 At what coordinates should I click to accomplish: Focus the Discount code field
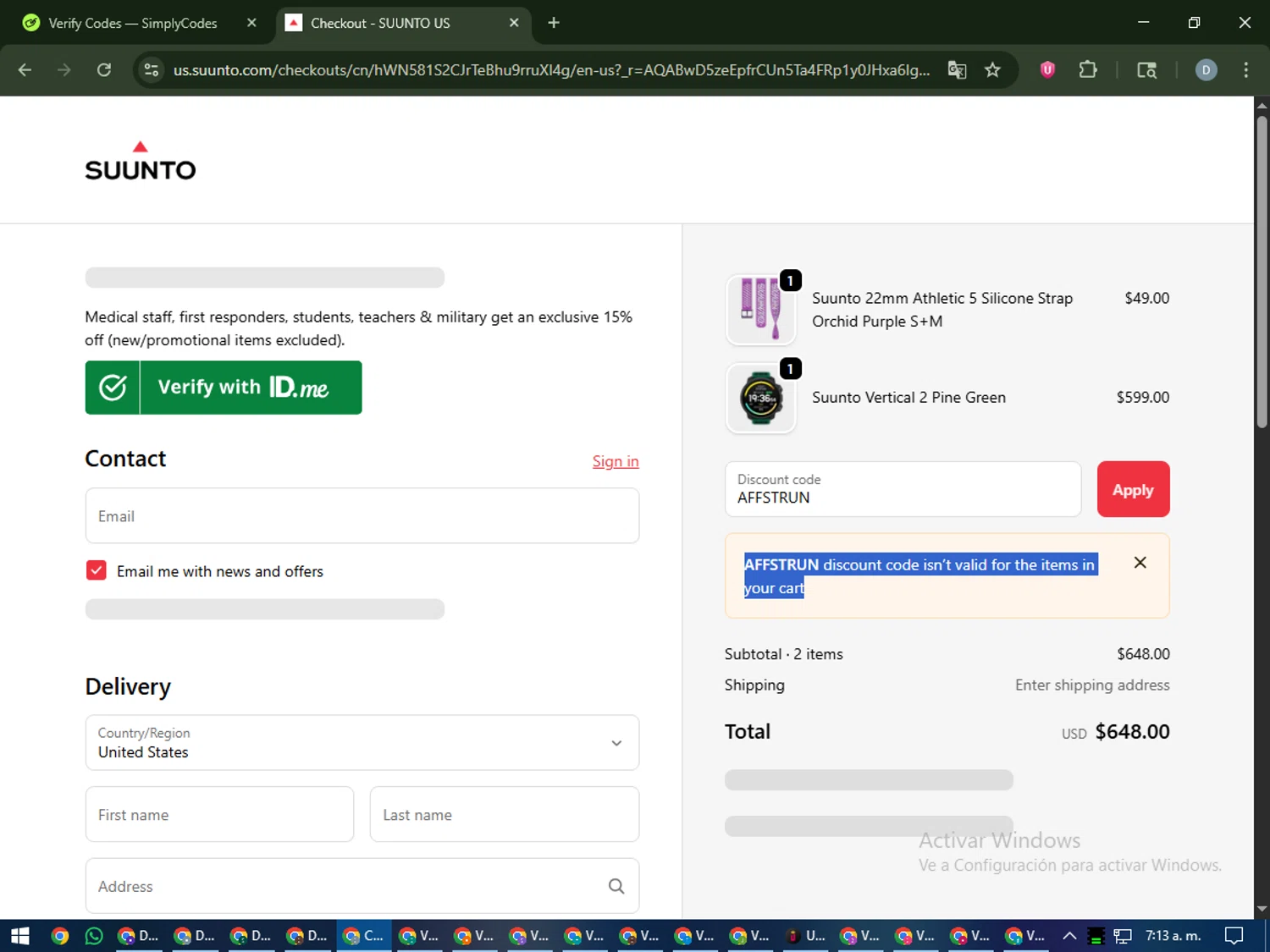pyautogui.click(x=903, y=489)
